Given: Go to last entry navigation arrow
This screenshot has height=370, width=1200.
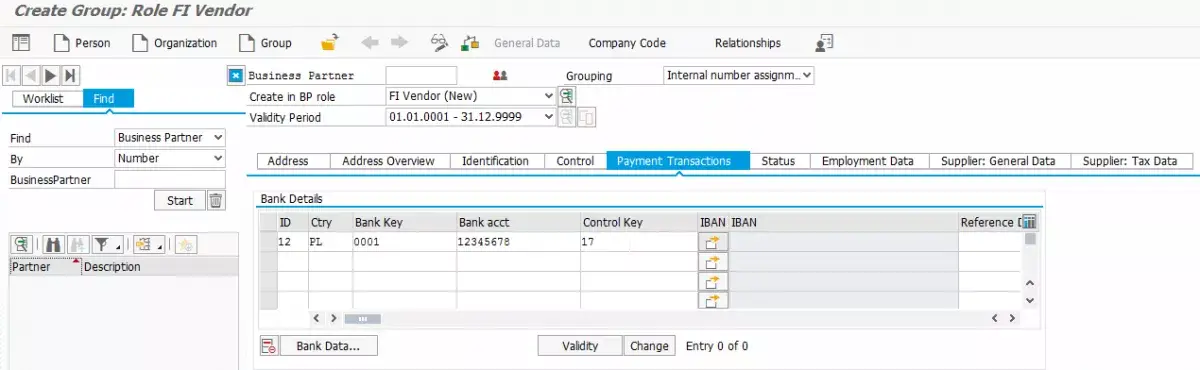Looking at the screenshot, I should tap(70, 75).
